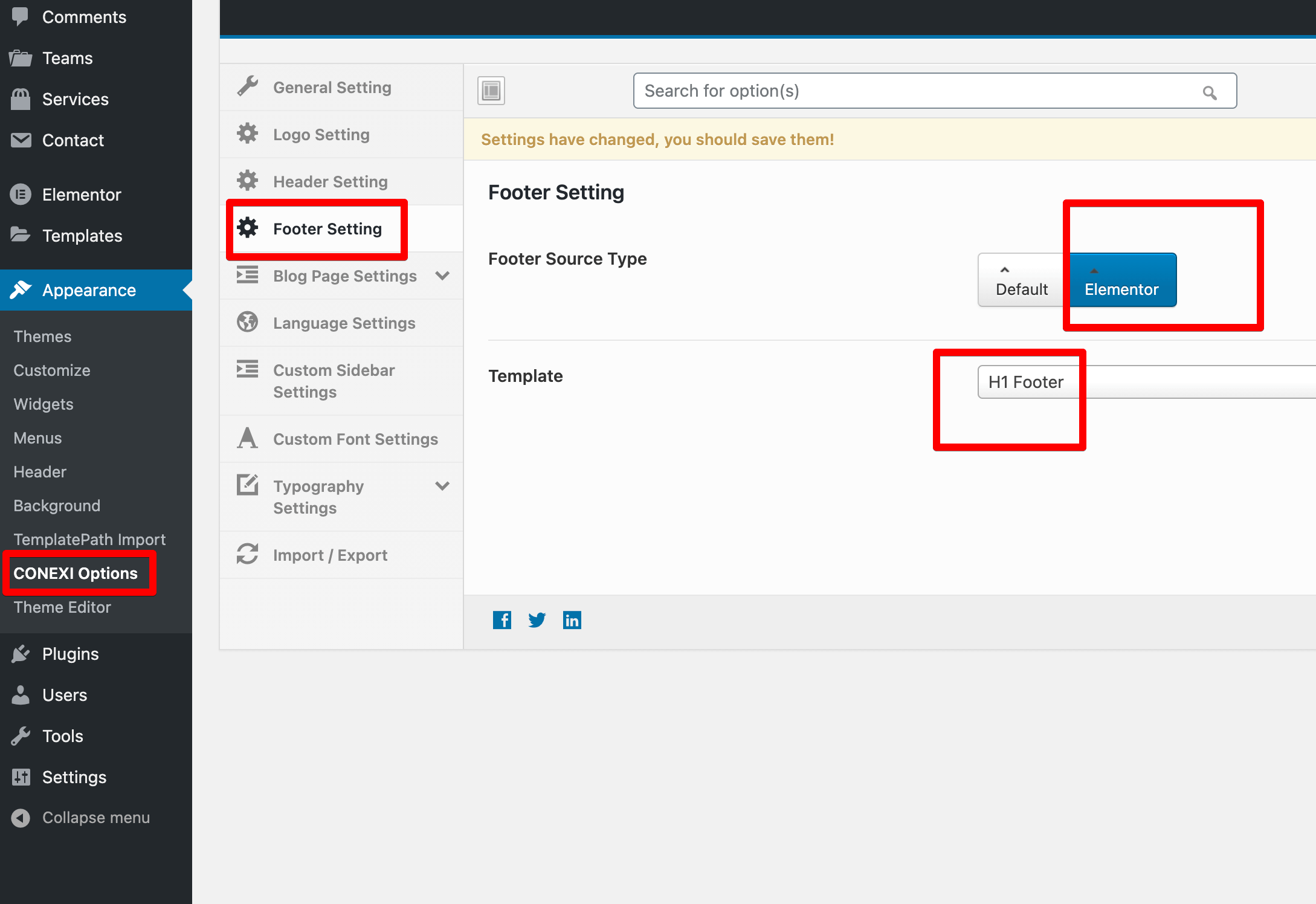Open the Header Setting tab
1316x904 pixels.
point(330,181)
